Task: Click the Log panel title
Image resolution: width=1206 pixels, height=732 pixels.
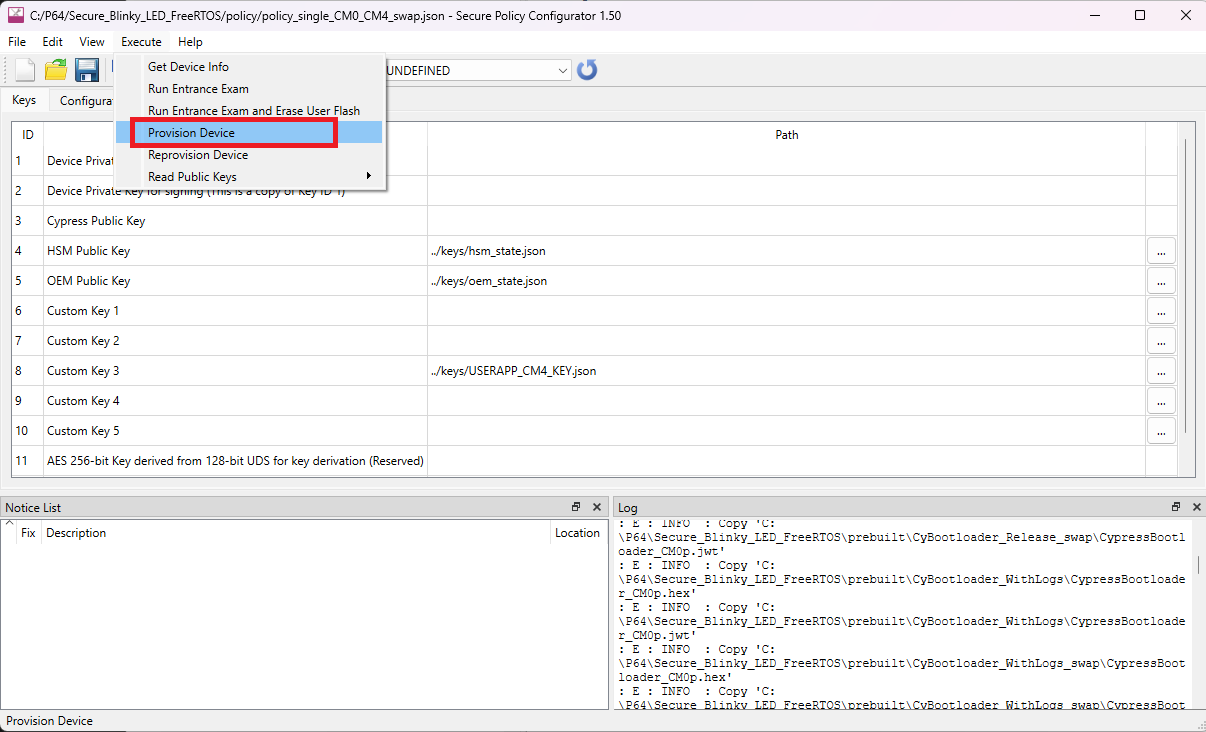Action: (x=627, y=508)
